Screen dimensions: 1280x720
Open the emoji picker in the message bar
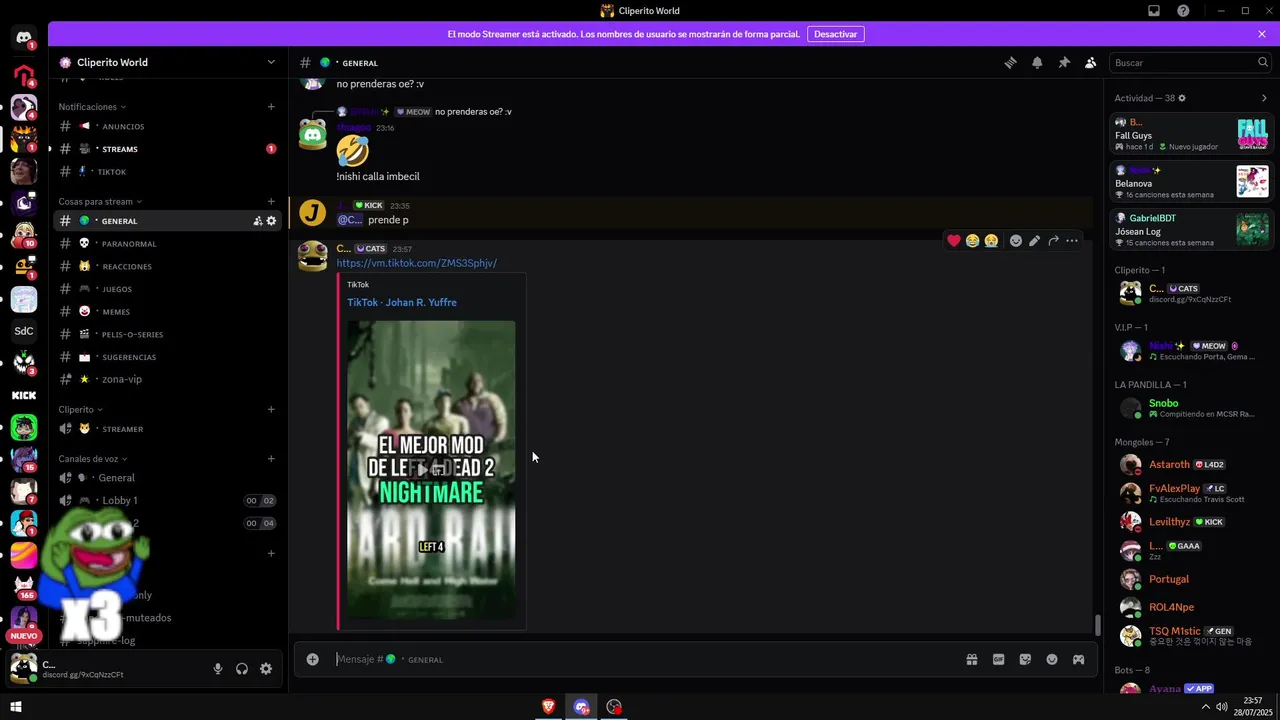pyautogui.click(x=1052, y=659)
